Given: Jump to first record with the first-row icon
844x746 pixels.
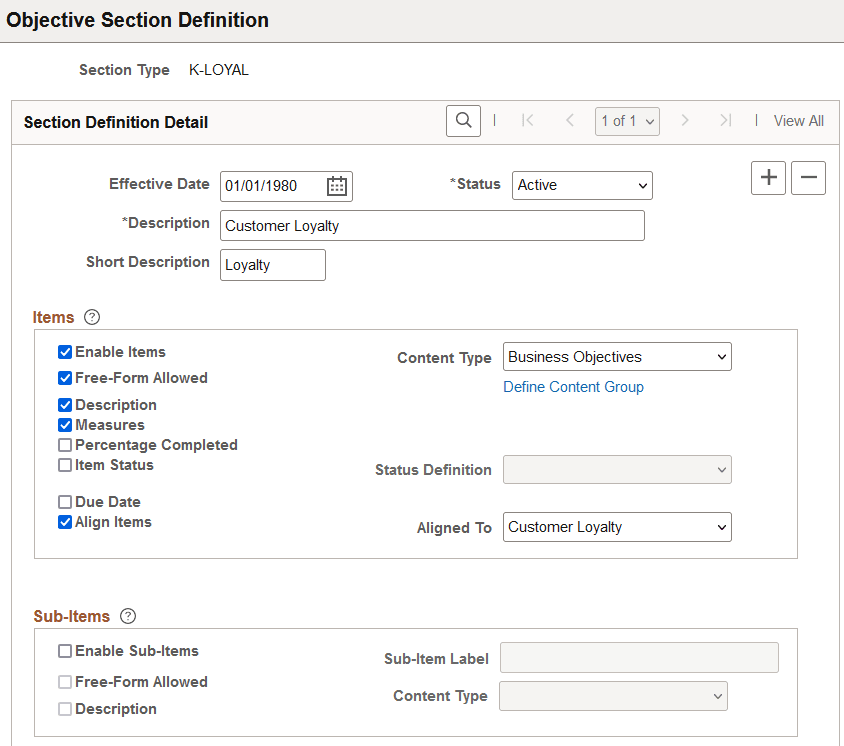Looking at the screenshot, I should coord(527,120).
